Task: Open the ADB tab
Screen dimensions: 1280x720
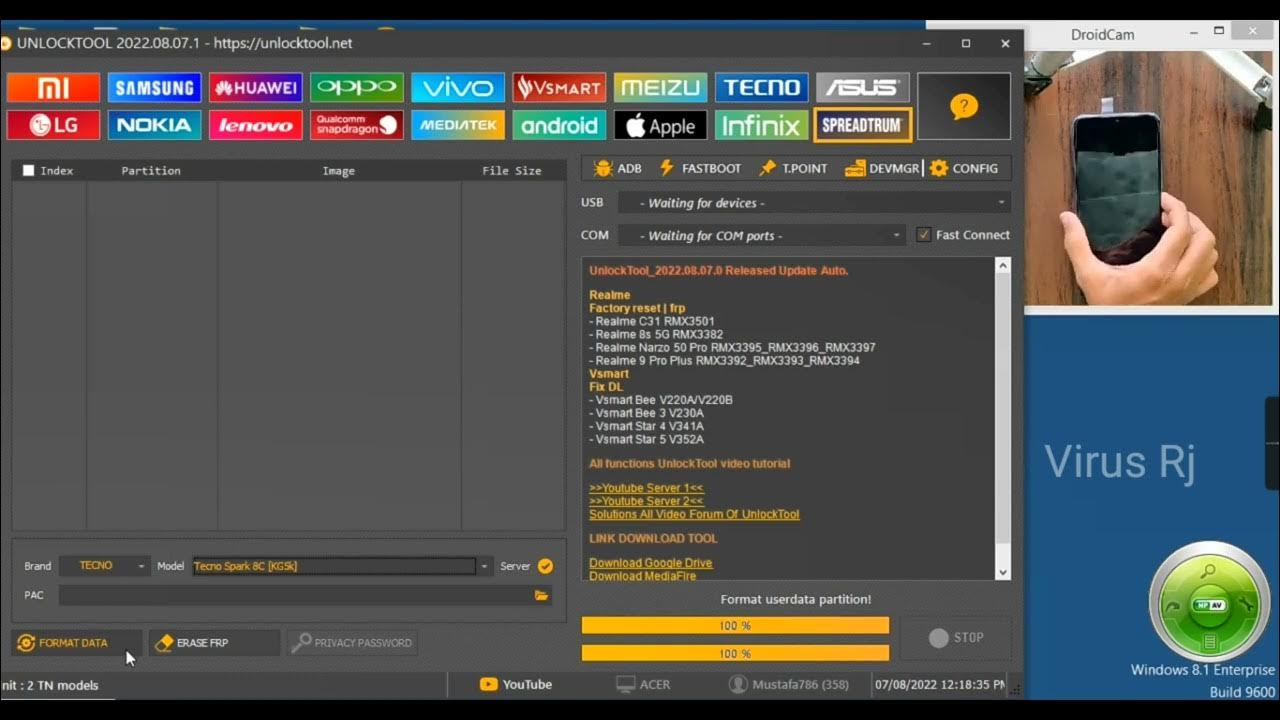Action: pyautogui.click(x=617, y=168)
